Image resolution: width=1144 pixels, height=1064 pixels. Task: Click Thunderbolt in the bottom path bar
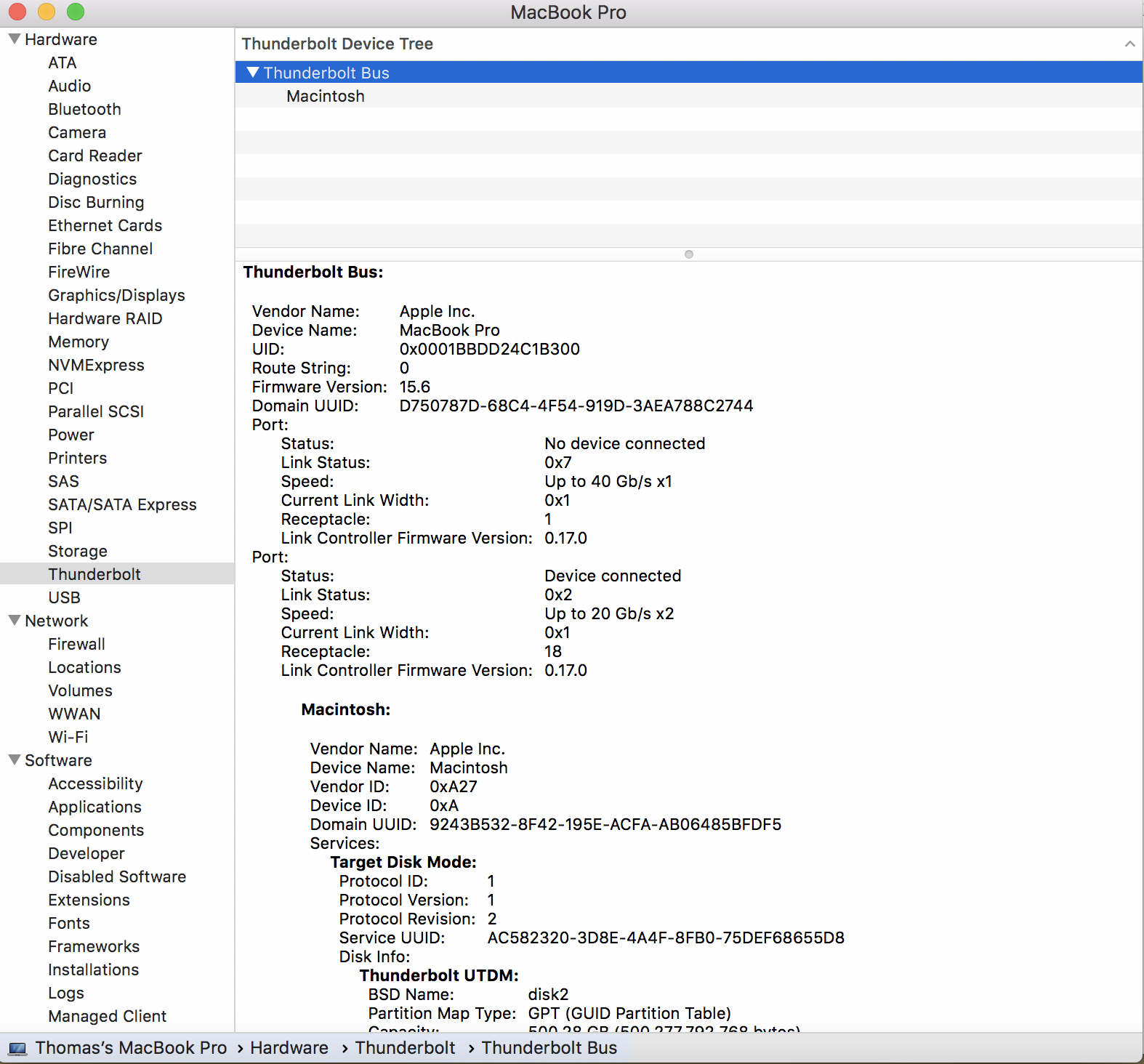pos(406,1048)
